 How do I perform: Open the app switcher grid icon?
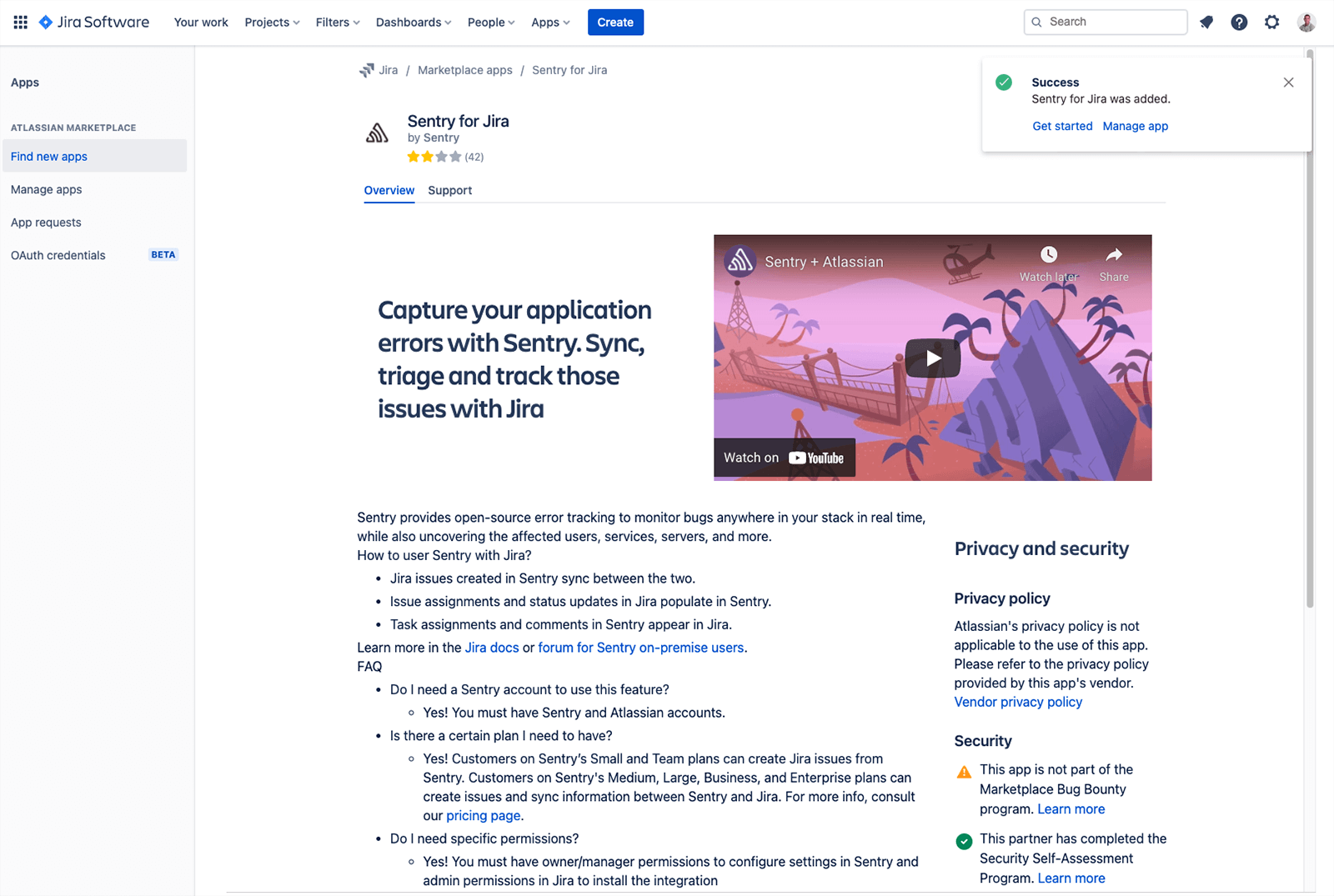20,22
